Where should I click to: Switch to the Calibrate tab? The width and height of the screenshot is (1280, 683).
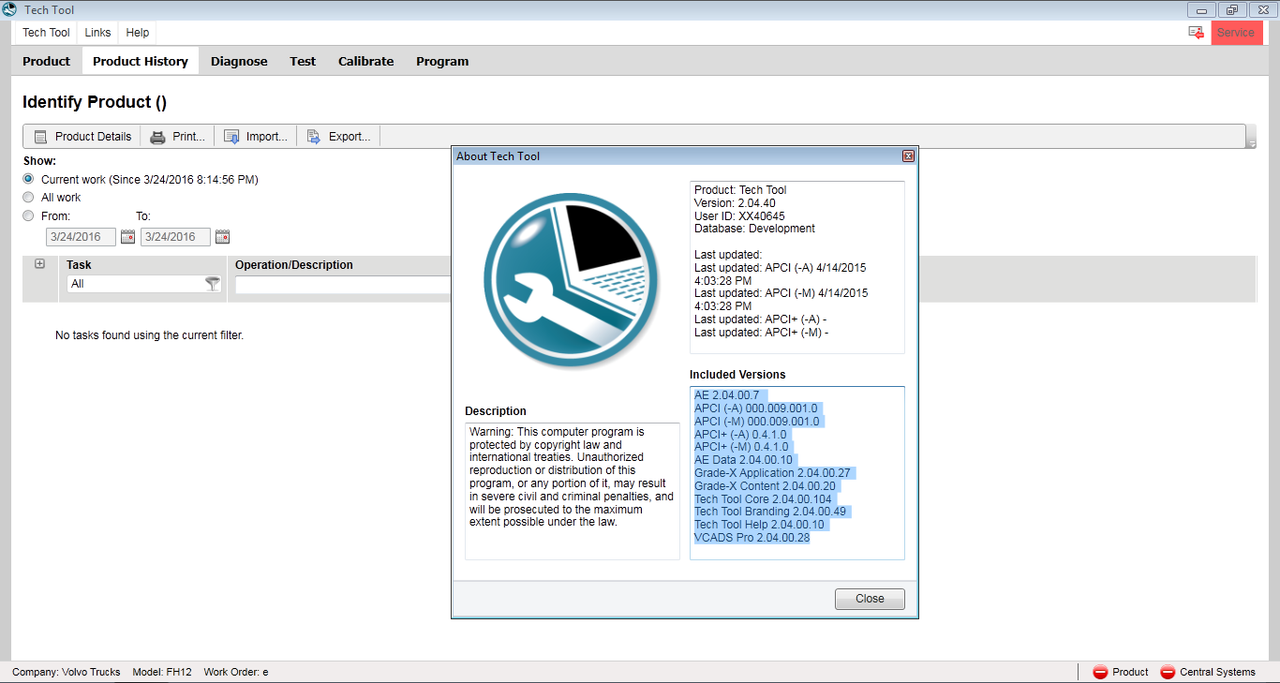[x=366, y=61]
